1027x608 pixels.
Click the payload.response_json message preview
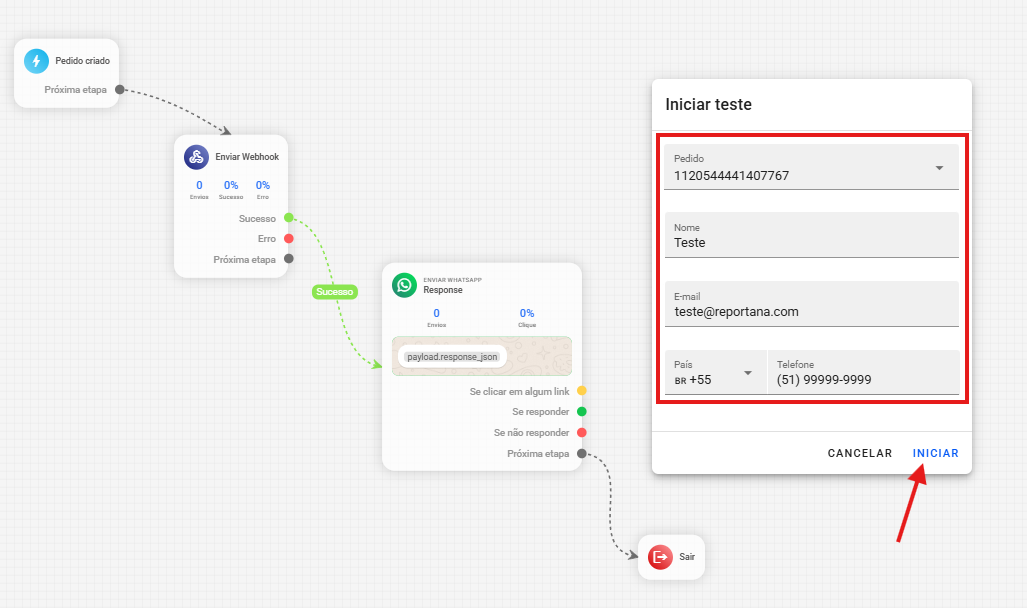click(453, 356)
